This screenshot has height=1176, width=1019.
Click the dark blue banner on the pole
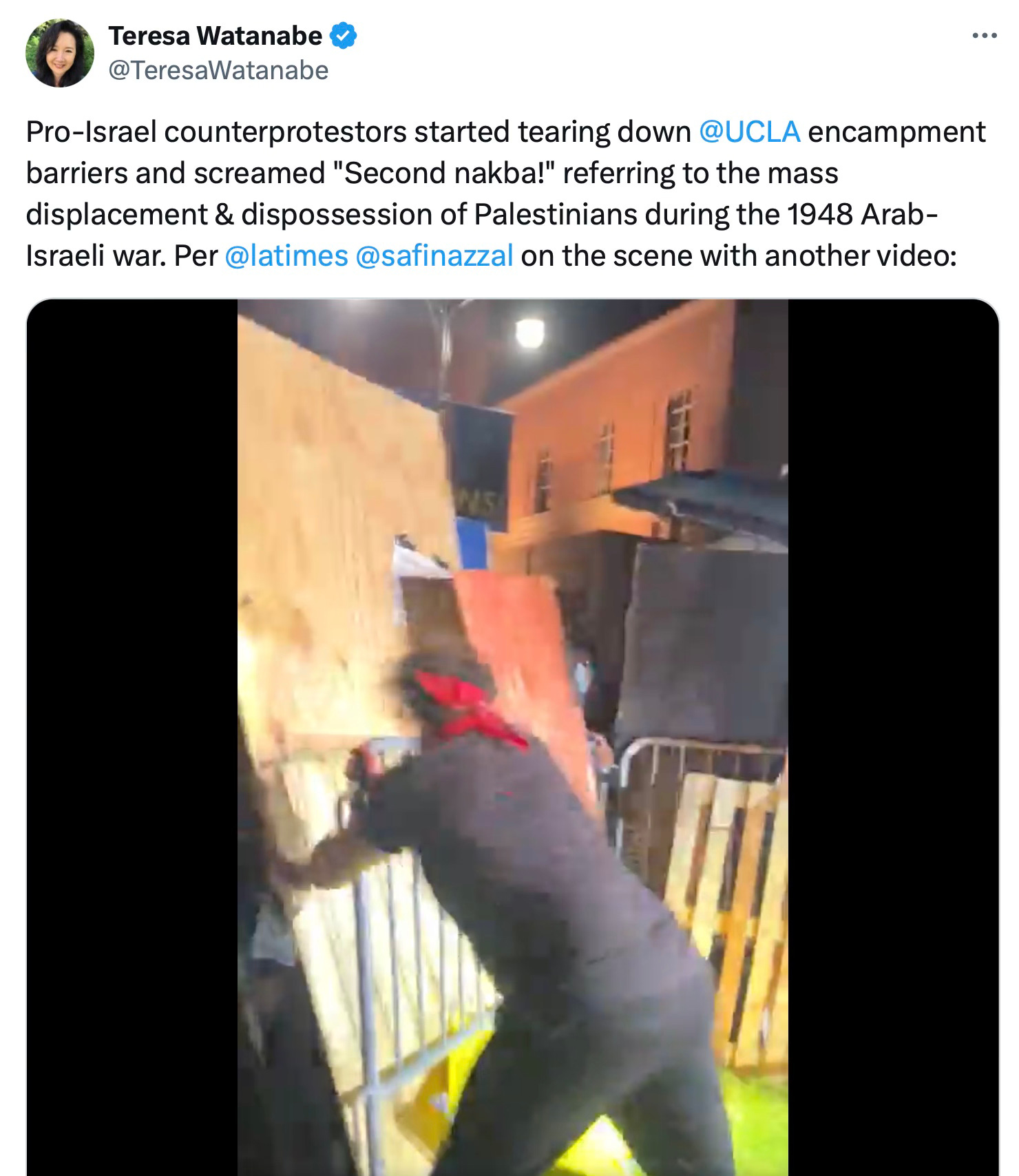(481, 468)
